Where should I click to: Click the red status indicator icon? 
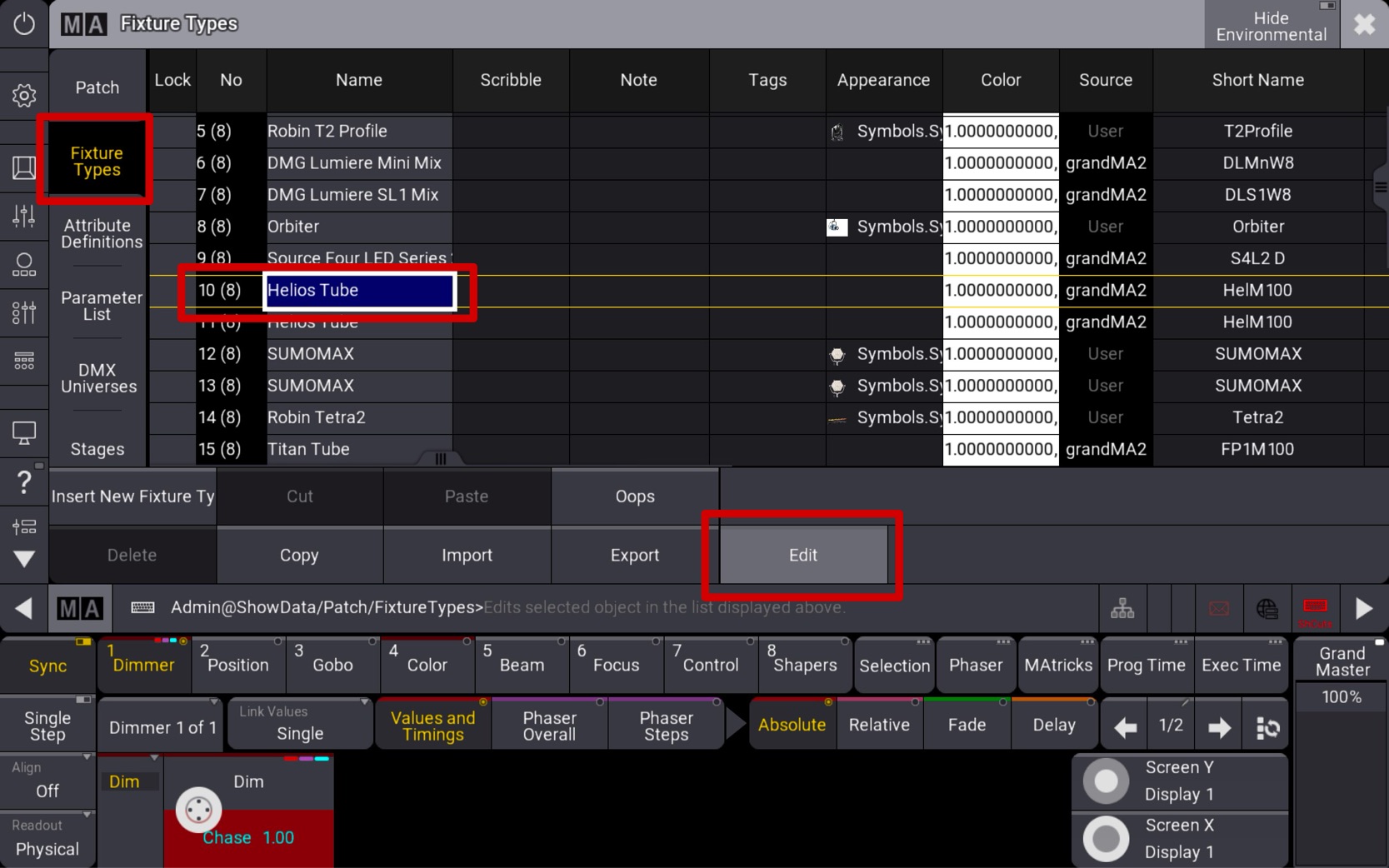(x=1315, y=611)
